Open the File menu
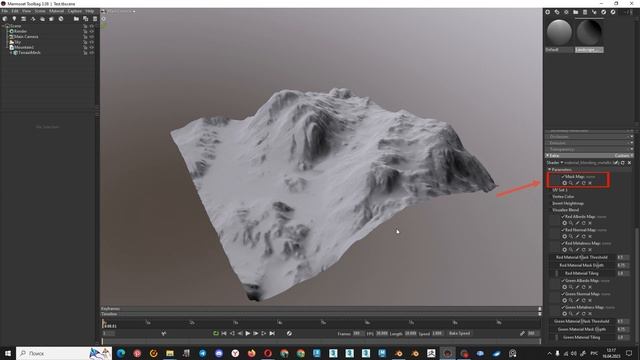The width and height of the screenshot is (640, 360). tap(4, 11)
